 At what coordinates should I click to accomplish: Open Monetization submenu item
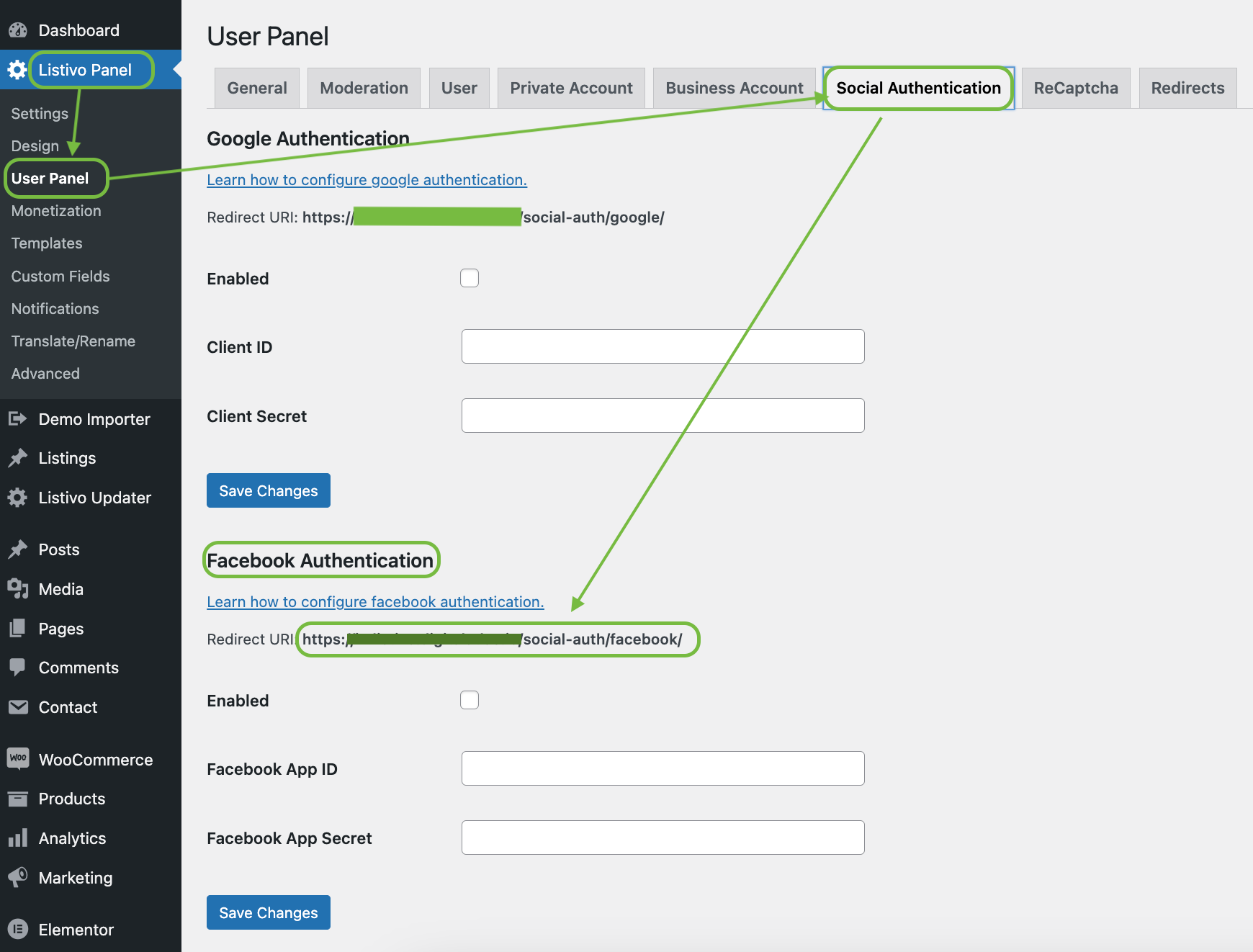[x=56, y=211]
